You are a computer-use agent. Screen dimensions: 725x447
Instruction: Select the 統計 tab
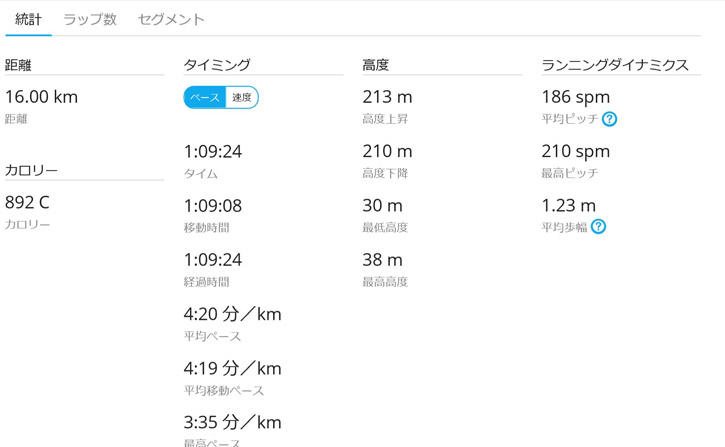[28, 19]
